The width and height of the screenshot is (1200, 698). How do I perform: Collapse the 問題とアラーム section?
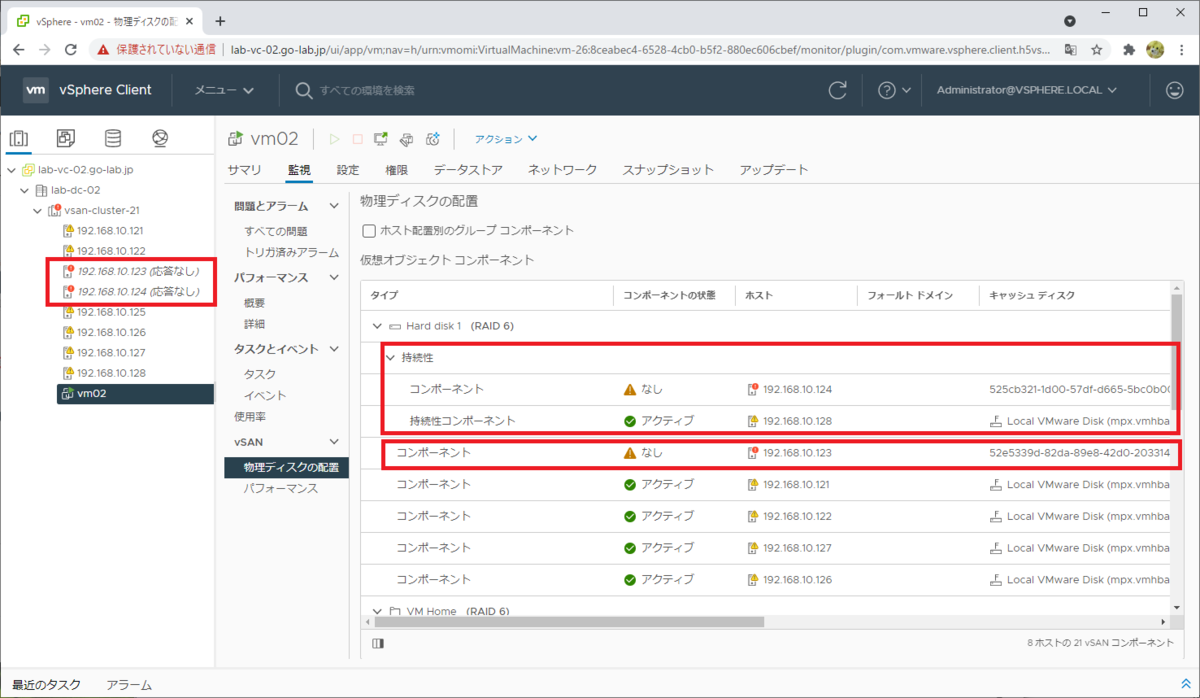pos(334,206)
